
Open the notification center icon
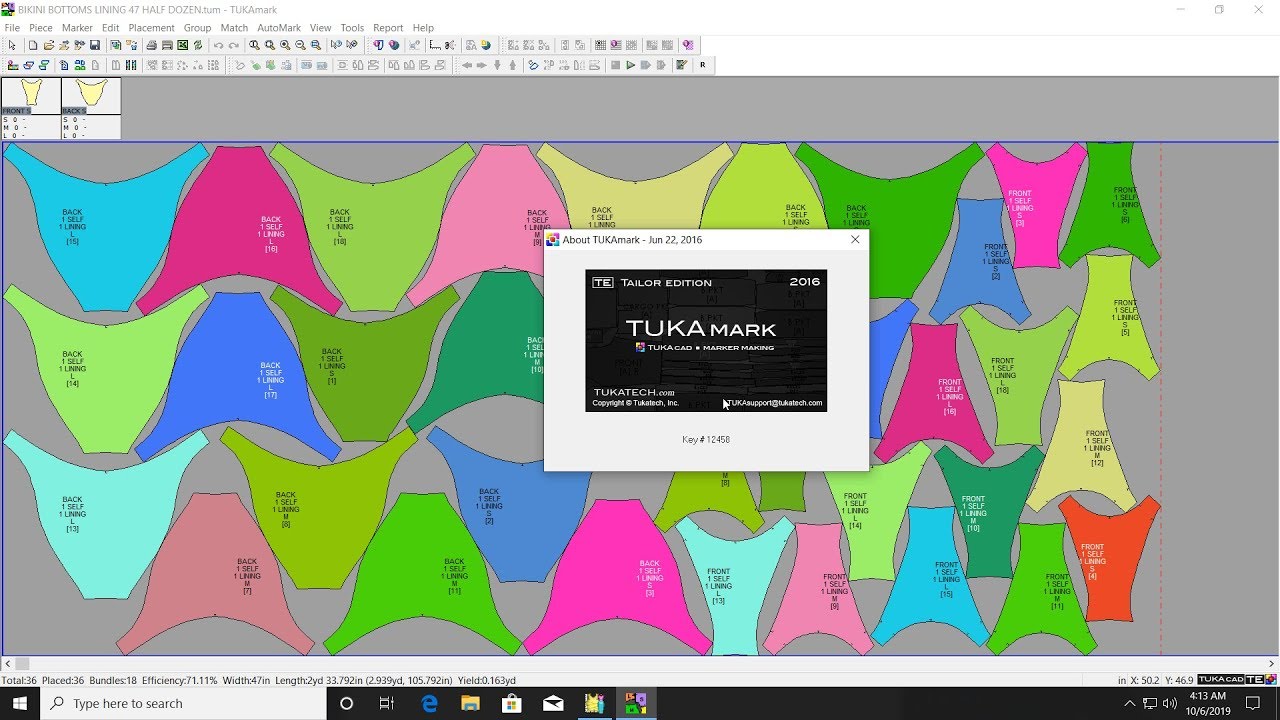(x=1253, y=703)
